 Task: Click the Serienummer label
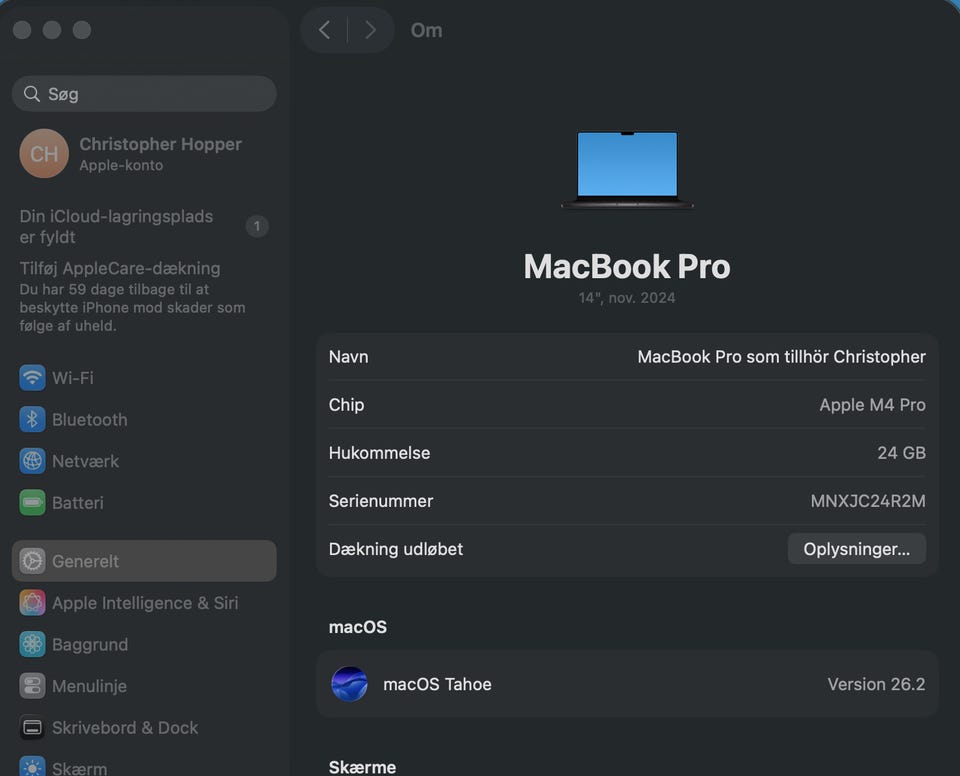381,501
